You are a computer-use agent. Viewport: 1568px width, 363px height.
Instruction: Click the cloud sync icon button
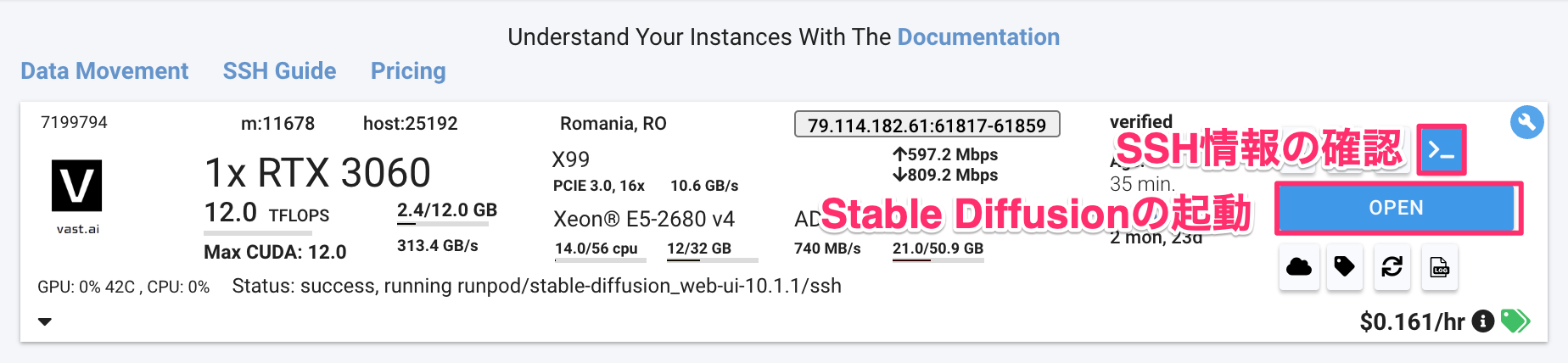pyautogui.click(x=1298, y=268)
